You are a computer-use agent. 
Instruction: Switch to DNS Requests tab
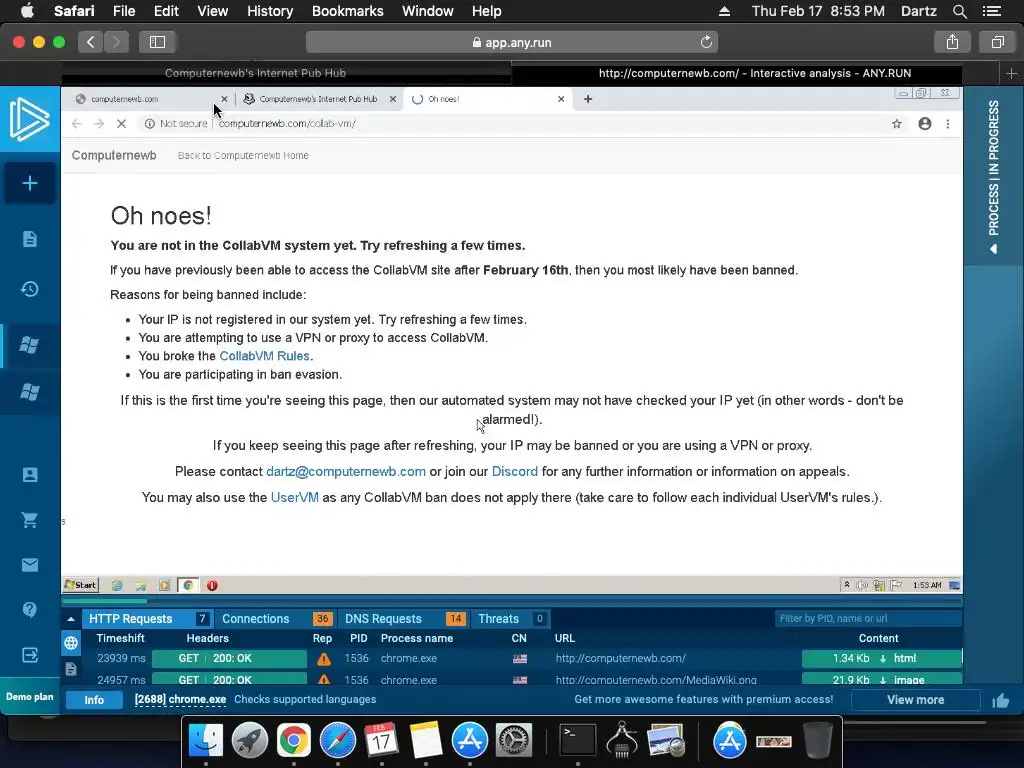point(404,618)
